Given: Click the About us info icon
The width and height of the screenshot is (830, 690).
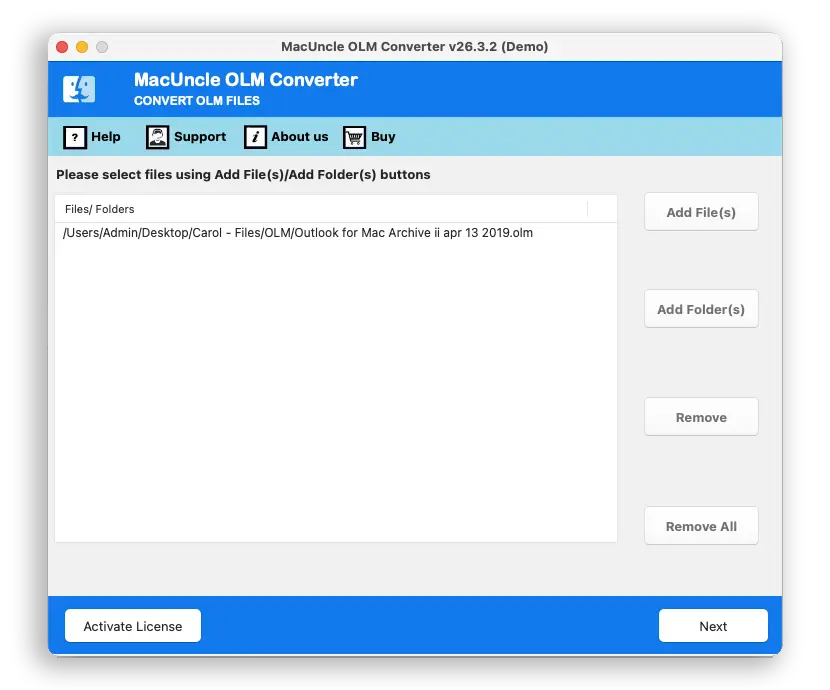Looking at the screenshot, I should [255, 138].
